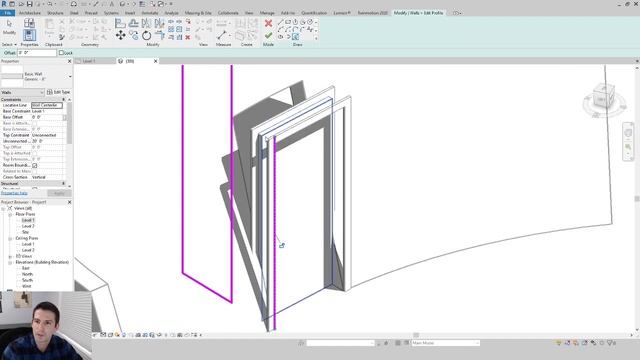Switch to the Annotate ribbon tab

[149, 13]
